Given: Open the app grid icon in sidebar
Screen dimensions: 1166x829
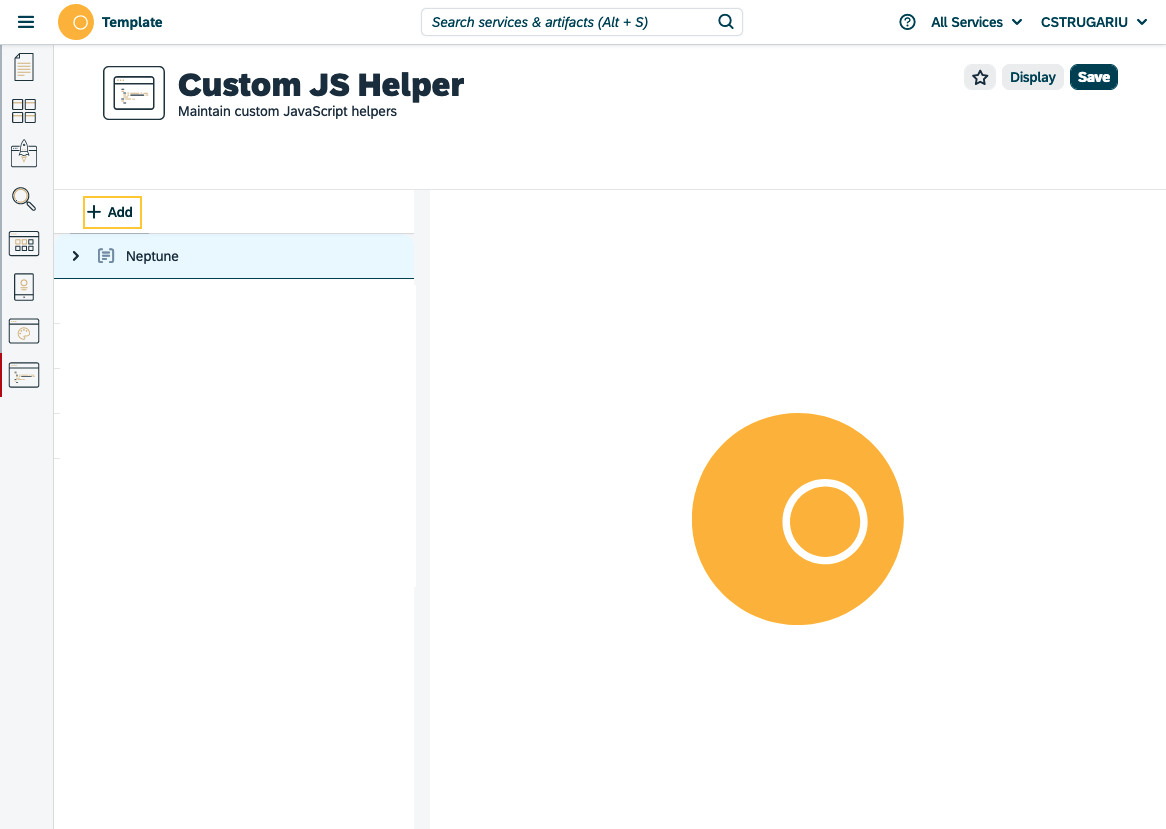Looking at the screenshot, I should coord(23,243).
